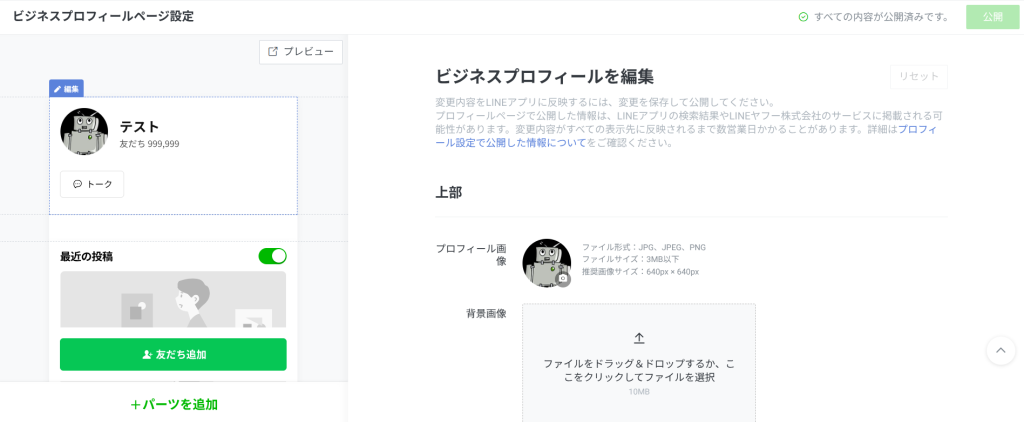This screenshot has height=422, width=1024.
Task: Click the トーク talk button
Action: [x=92, y=184]
